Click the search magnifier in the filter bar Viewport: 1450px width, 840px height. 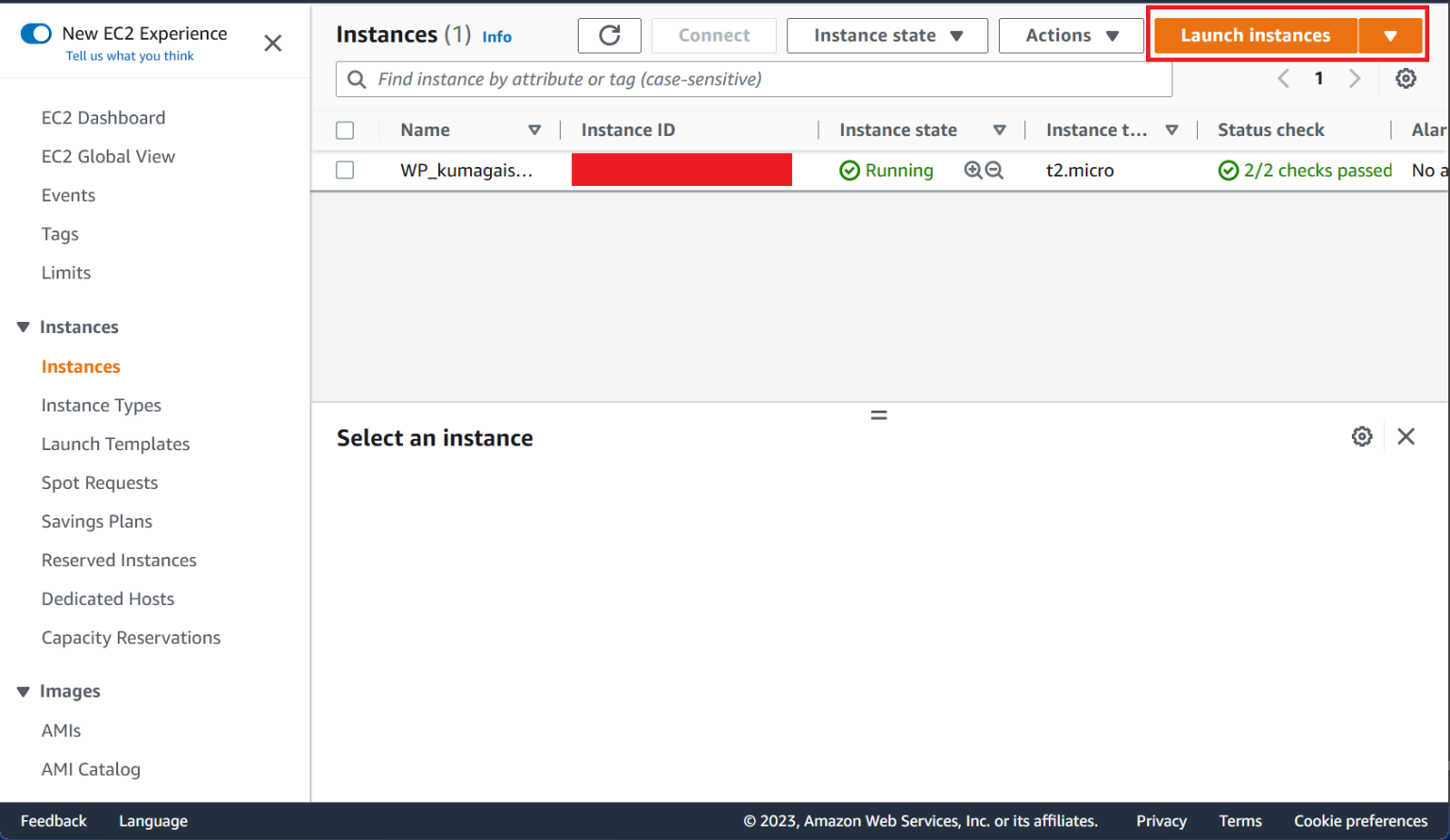click(356, 79)
